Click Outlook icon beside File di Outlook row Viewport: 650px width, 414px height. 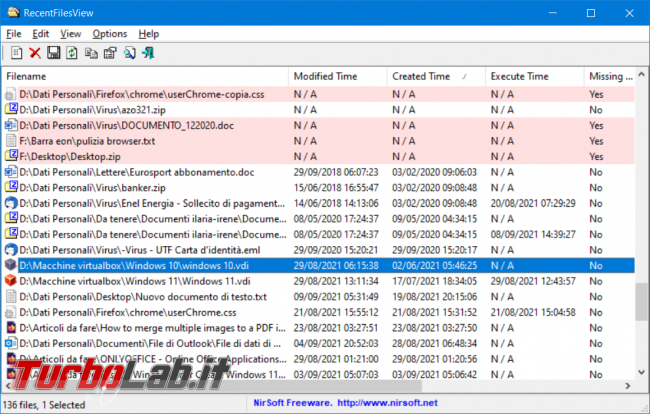pos(10,344)
